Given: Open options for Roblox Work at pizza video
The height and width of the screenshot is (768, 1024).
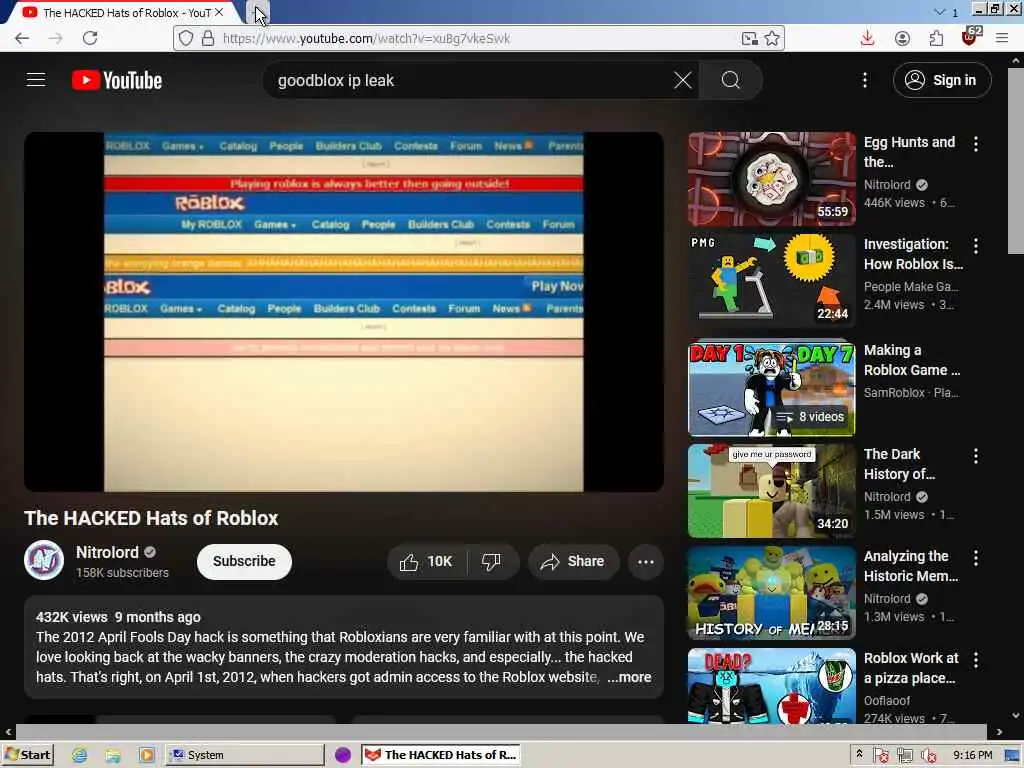Looking at the screenshot, I should click(976, 660).
